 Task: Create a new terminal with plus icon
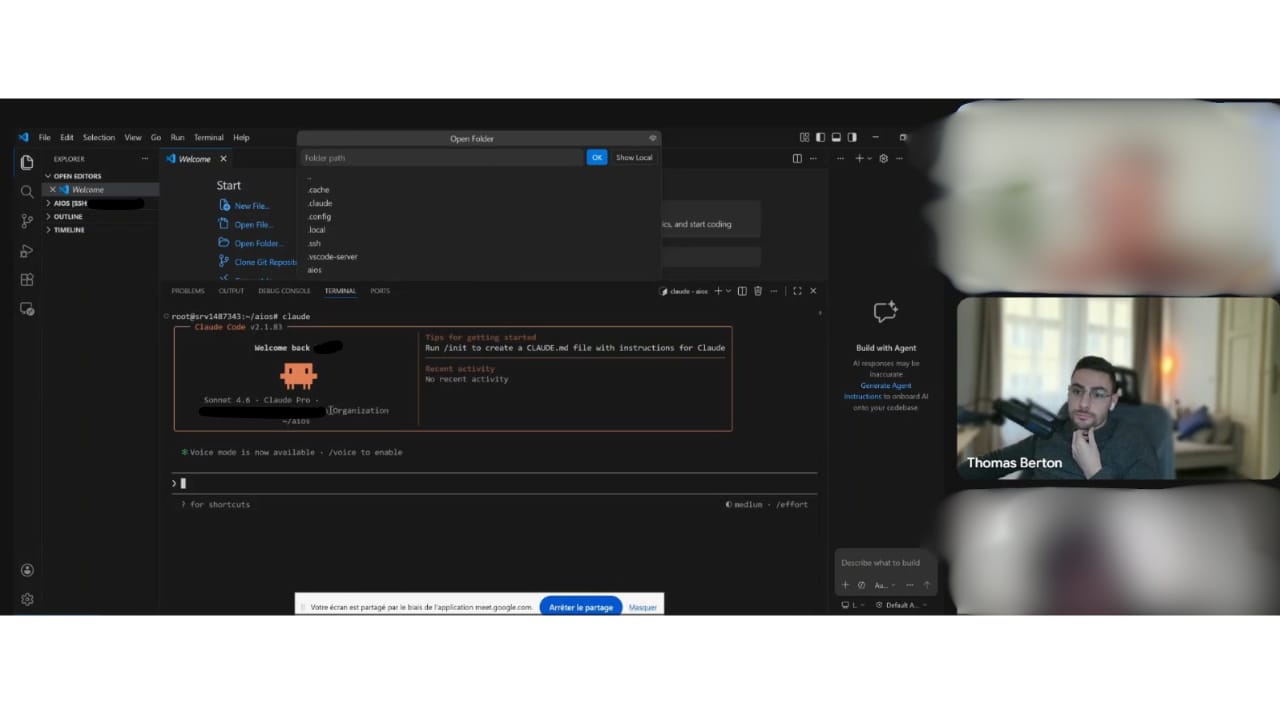(717, 291)
